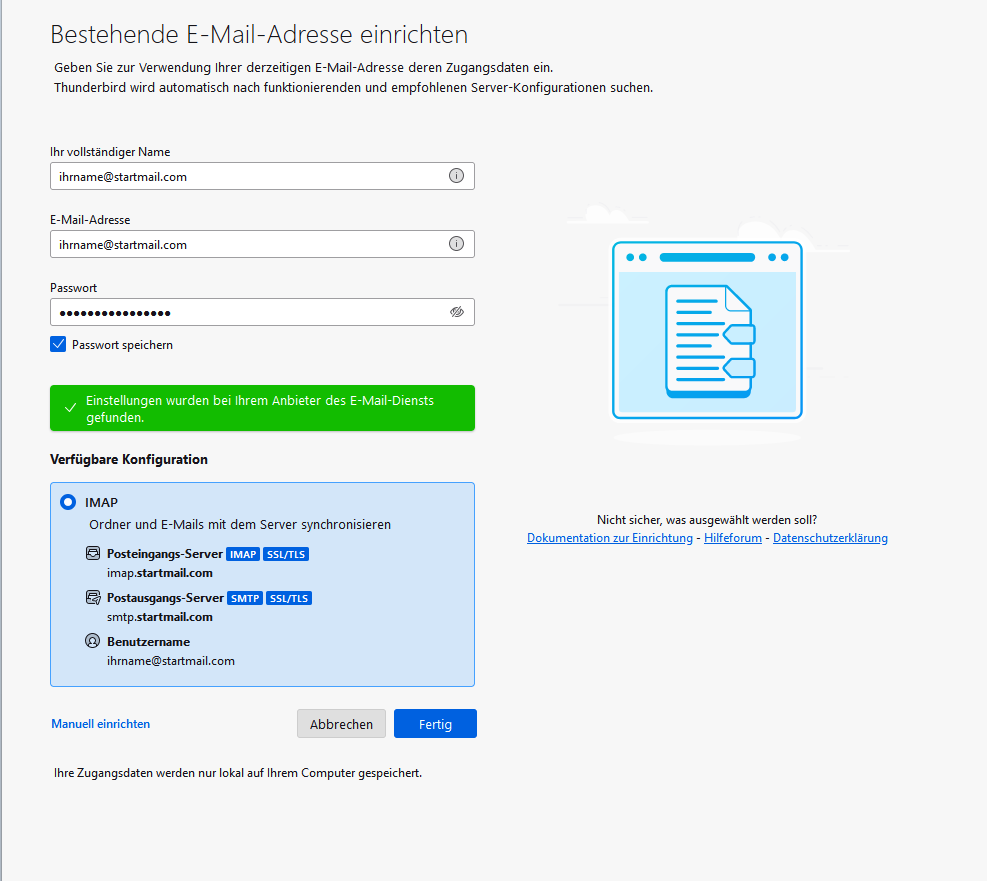Click the Einstellungen wurden gefunden success message
The height and width of the screenshot is (881, 987).
[x=260, y=409]
